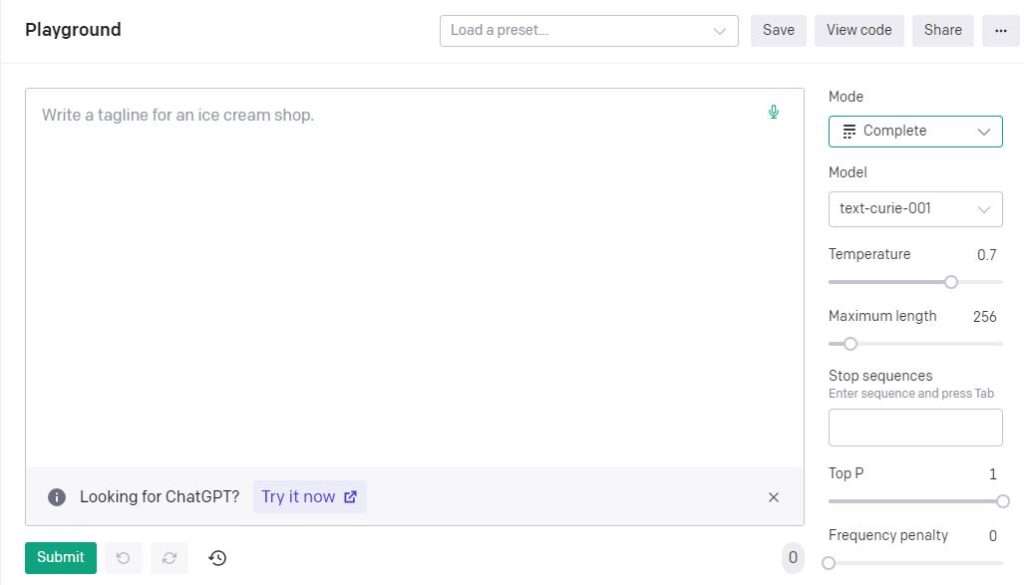Focus the Stop sequences input field

pyautogui.click(x=915, y=428)
